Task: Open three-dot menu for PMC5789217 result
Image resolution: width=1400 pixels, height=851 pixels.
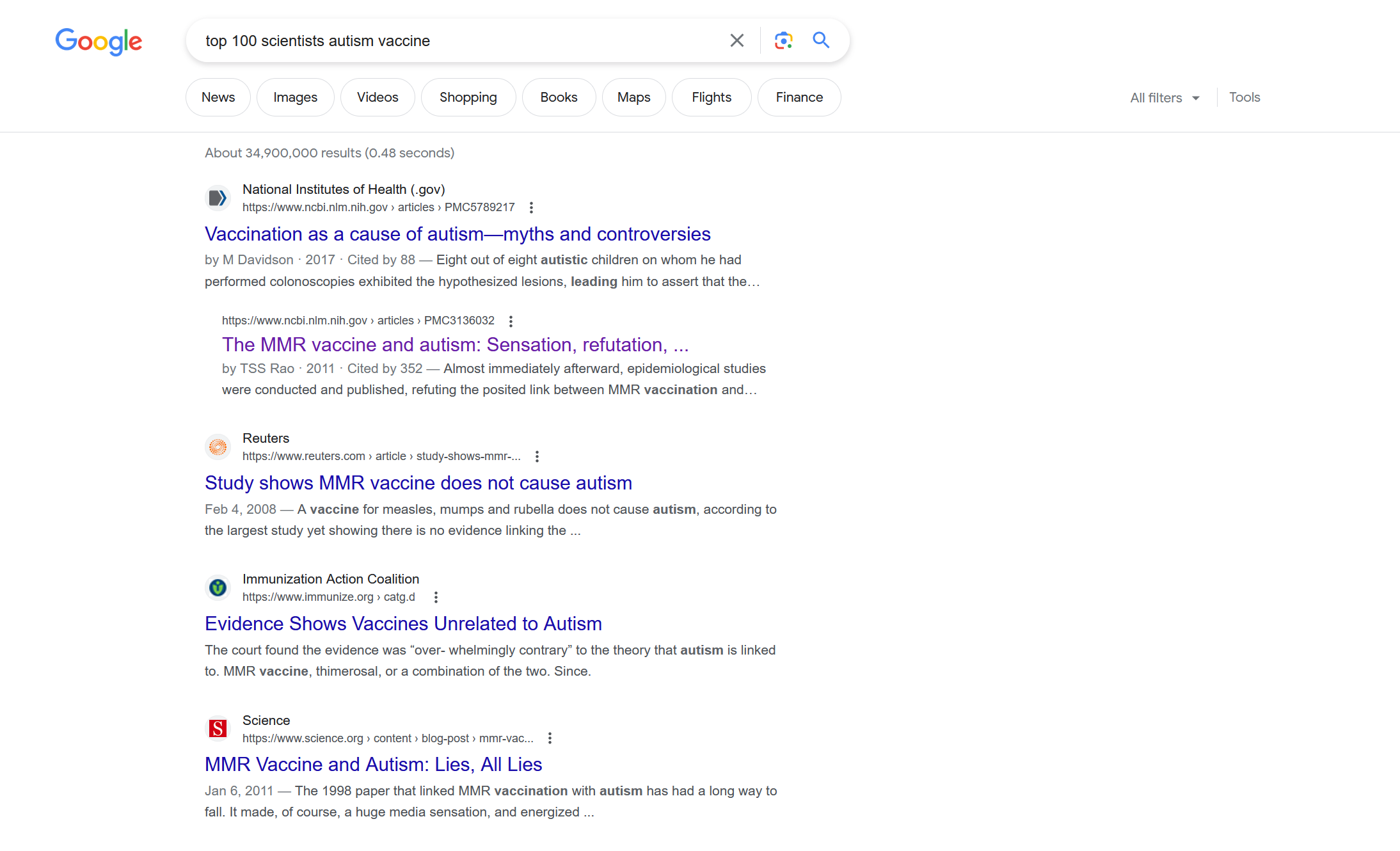Action: pyautogui.click(x=531, y=207)
